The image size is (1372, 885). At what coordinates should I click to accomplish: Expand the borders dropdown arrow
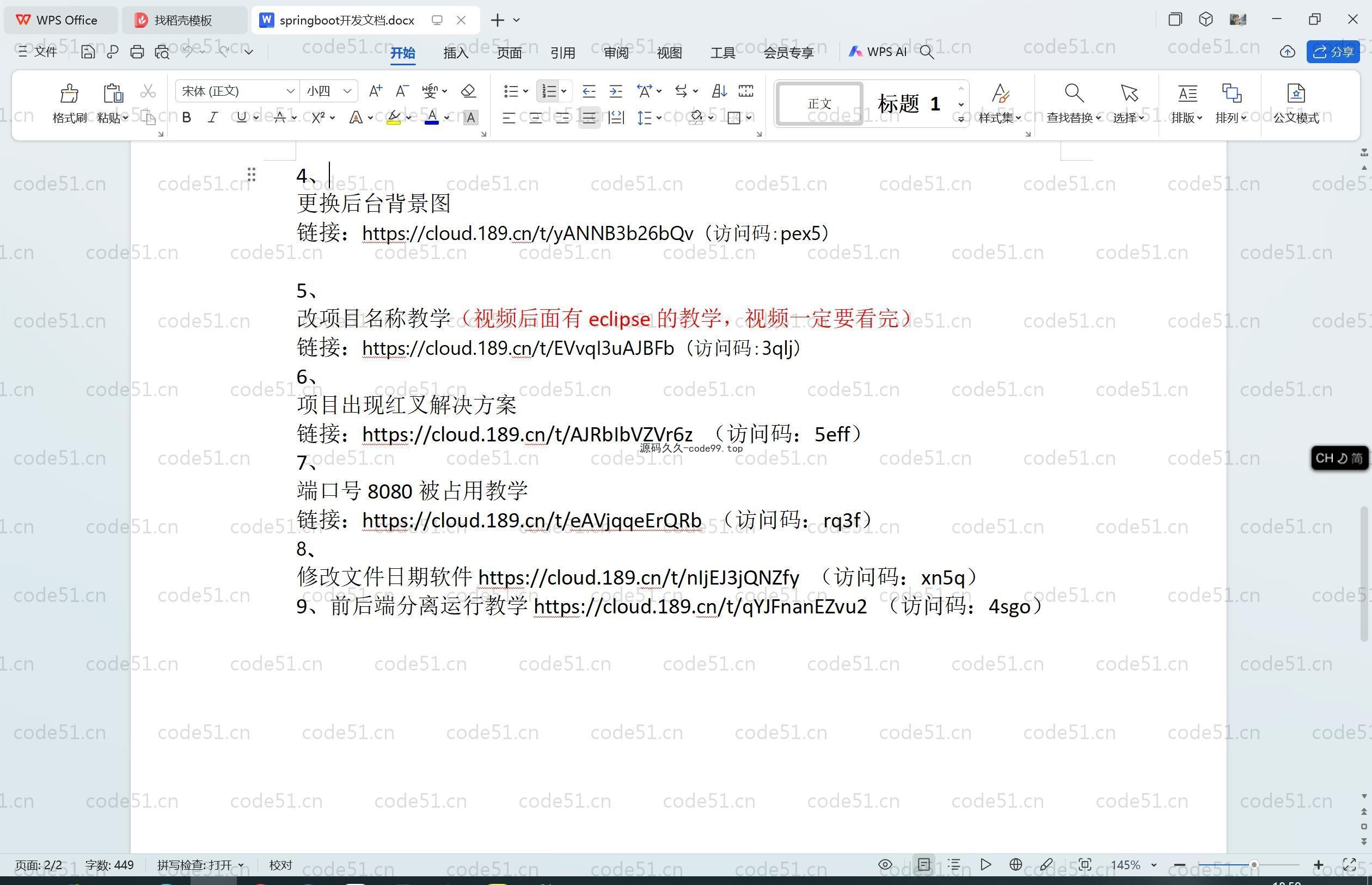coord(749,118)
